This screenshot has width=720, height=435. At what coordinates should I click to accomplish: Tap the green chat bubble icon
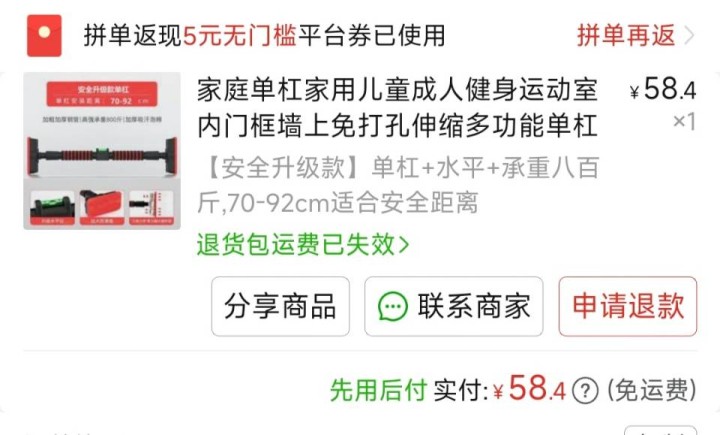(393, 306)
